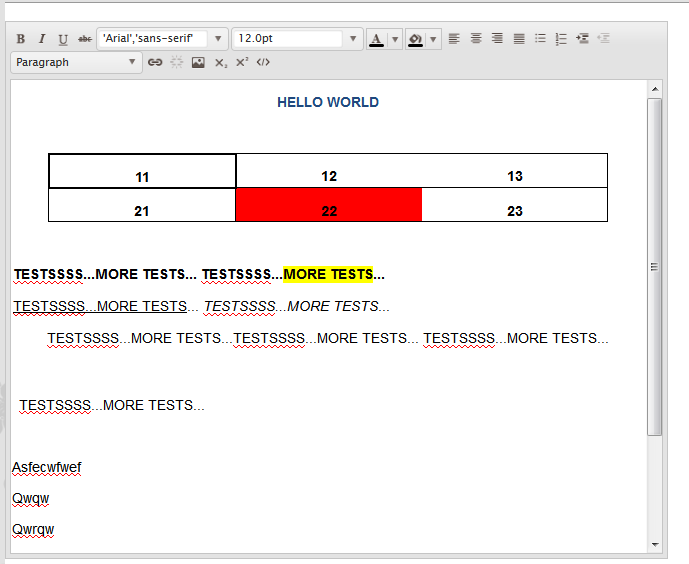Click the red table cell 22
This screenshot has width=689, height=564.
329,205
